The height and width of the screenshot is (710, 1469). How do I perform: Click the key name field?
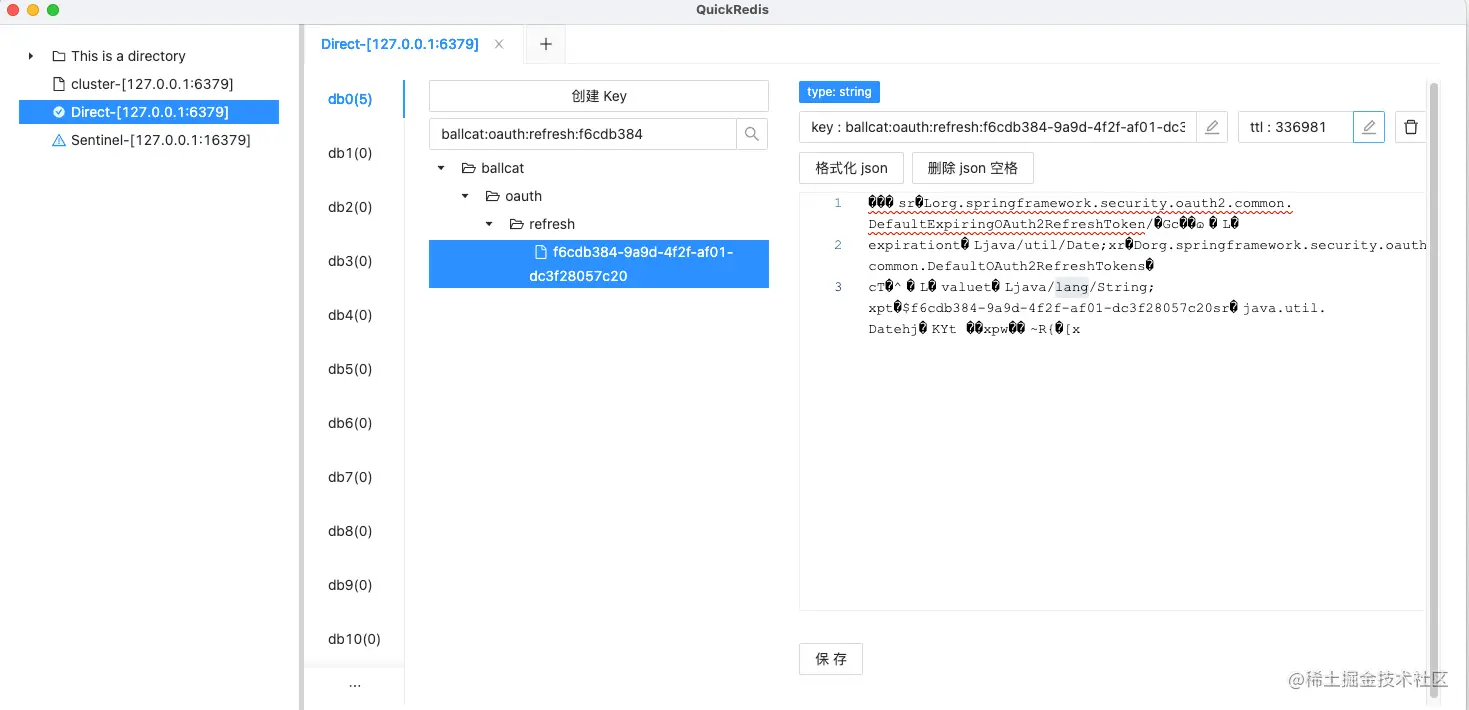[x=998, y=127]
